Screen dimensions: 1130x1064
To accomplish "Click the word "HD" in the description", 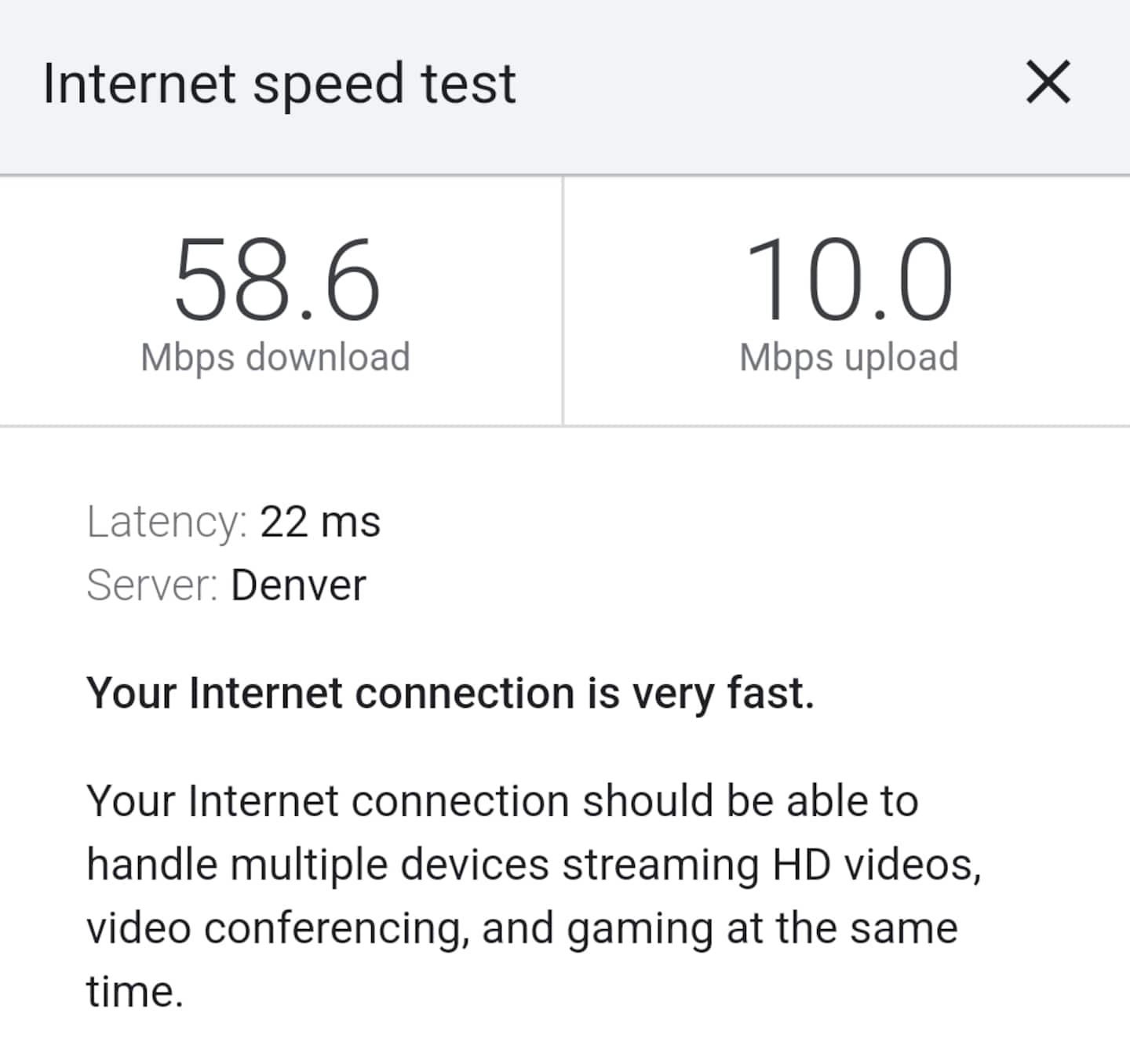I will point(801,865).
